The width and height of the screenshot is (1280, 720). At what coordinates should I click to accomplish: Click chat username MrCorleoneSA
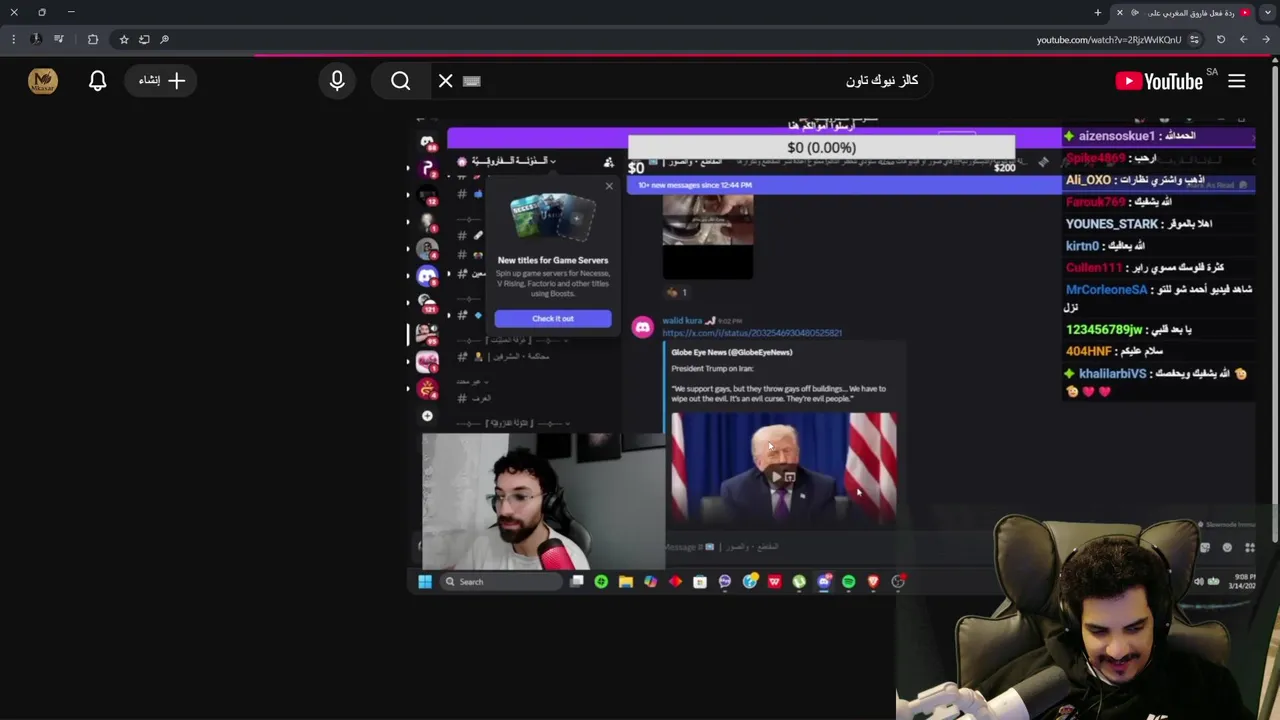click(1107, 290)
